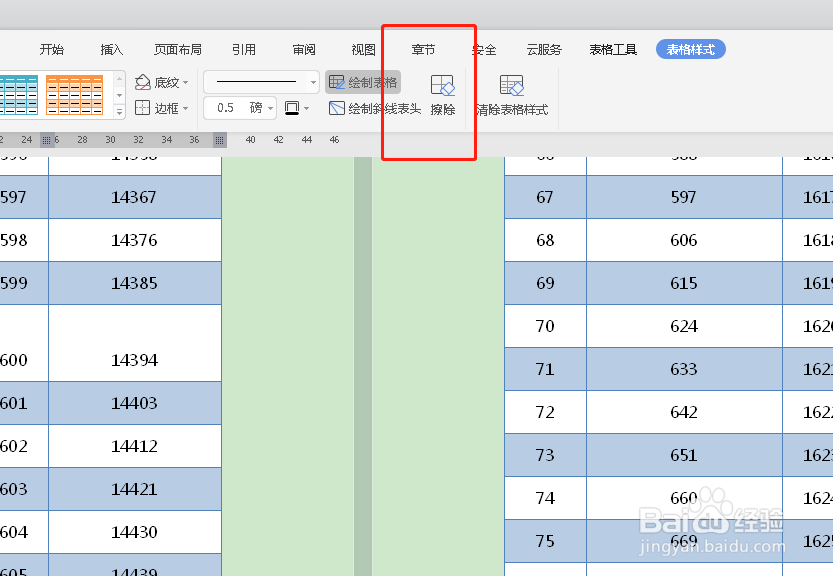Click table cell 14412
833x576 pixels.
134,446
